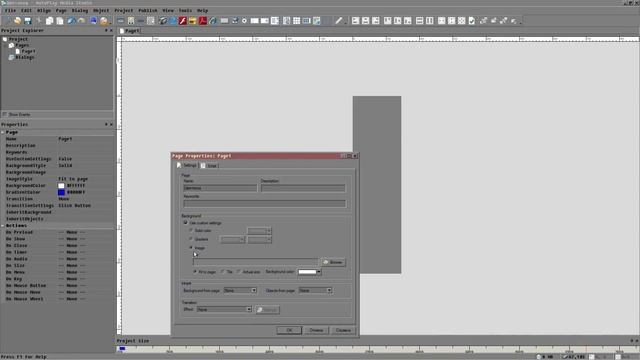Click the OK button
The image size is (640, 360).
289,330
